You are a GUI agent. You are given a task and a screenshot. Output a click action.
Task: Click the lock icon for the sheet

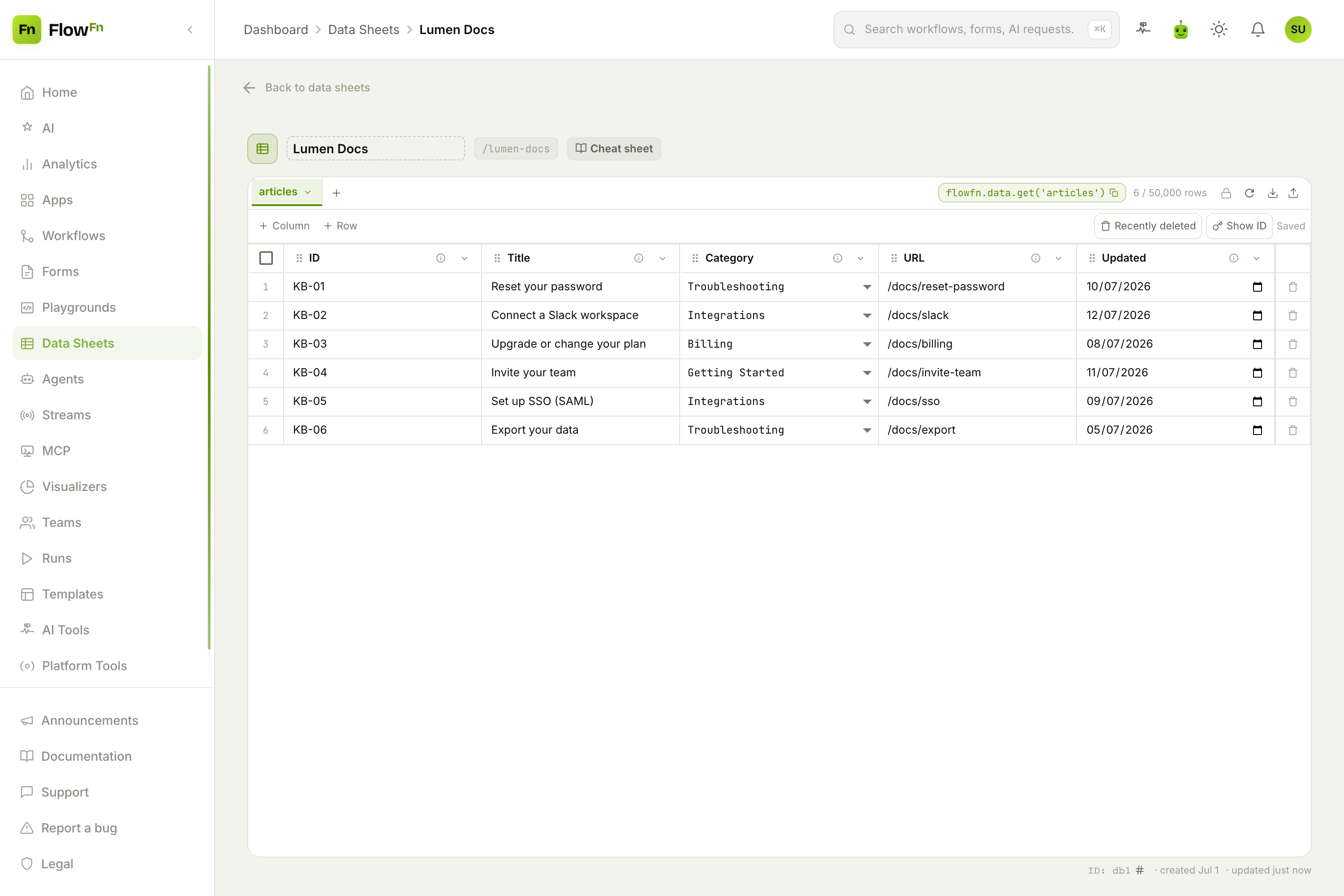click(x=1226, y=193)
